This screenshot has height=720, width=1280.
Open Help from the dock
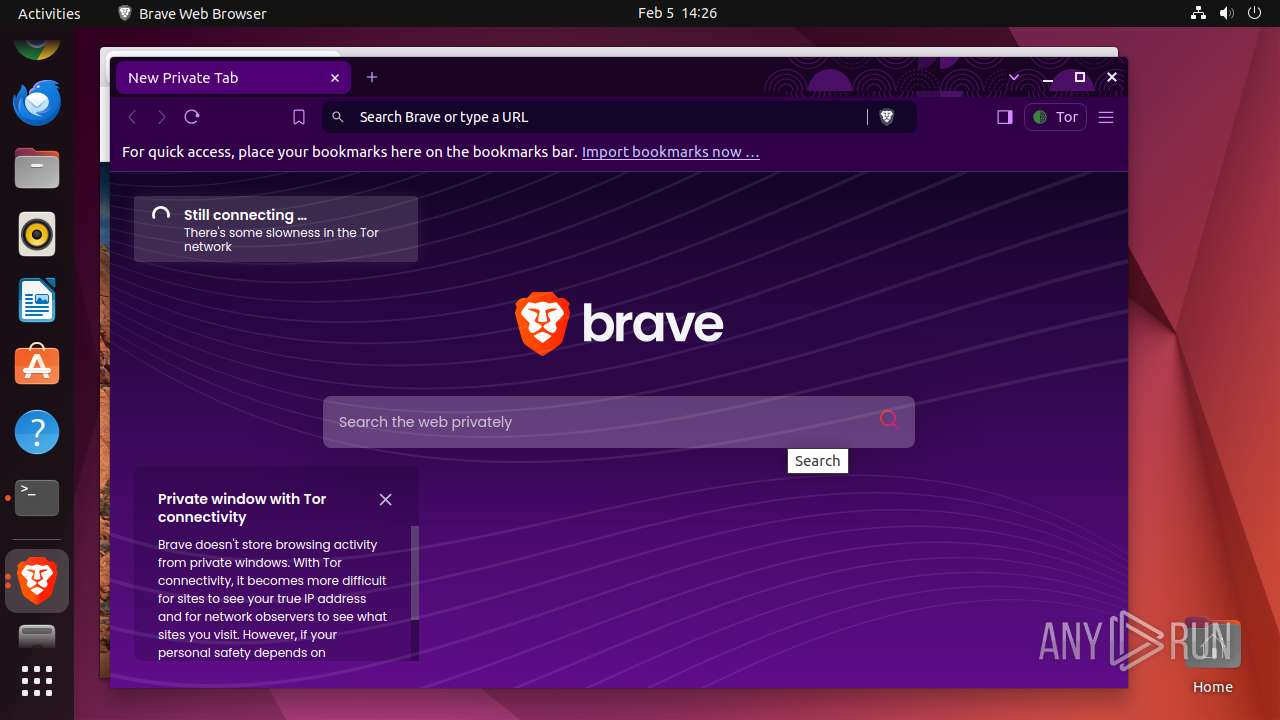[x=37, y=432]
